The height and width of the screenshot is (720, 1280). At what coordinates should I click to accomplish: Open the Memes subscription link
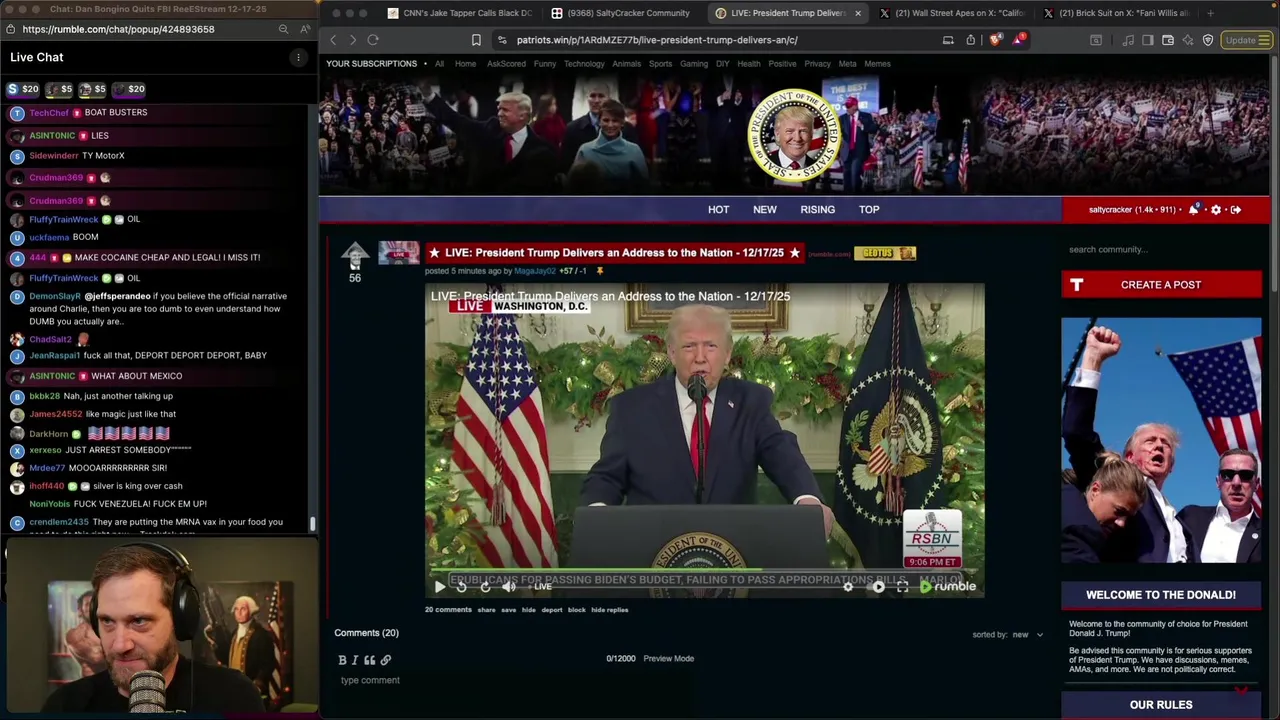point(877,64)
